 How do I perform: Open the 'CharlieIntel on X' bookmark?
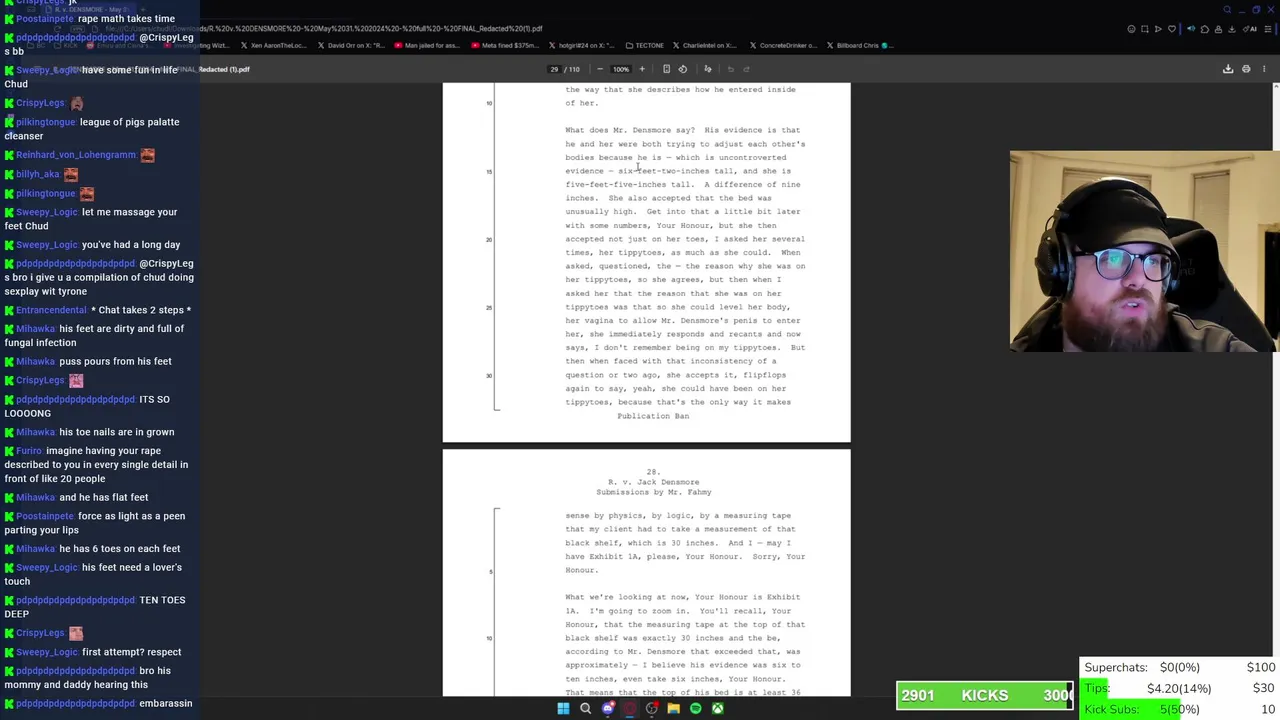703,45
